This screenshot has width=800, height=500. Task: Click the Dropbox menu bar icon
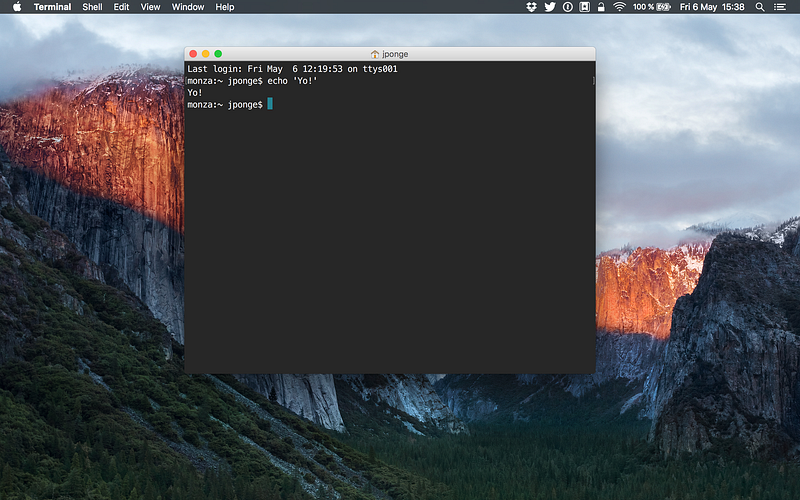(531, 7)
